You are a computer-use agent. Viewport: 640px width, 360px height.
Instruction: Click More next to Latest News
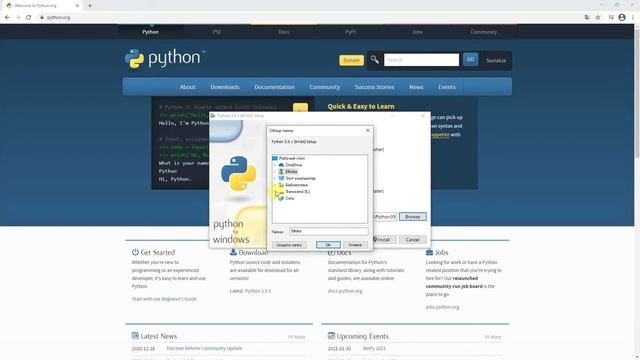tap(297, 337)
